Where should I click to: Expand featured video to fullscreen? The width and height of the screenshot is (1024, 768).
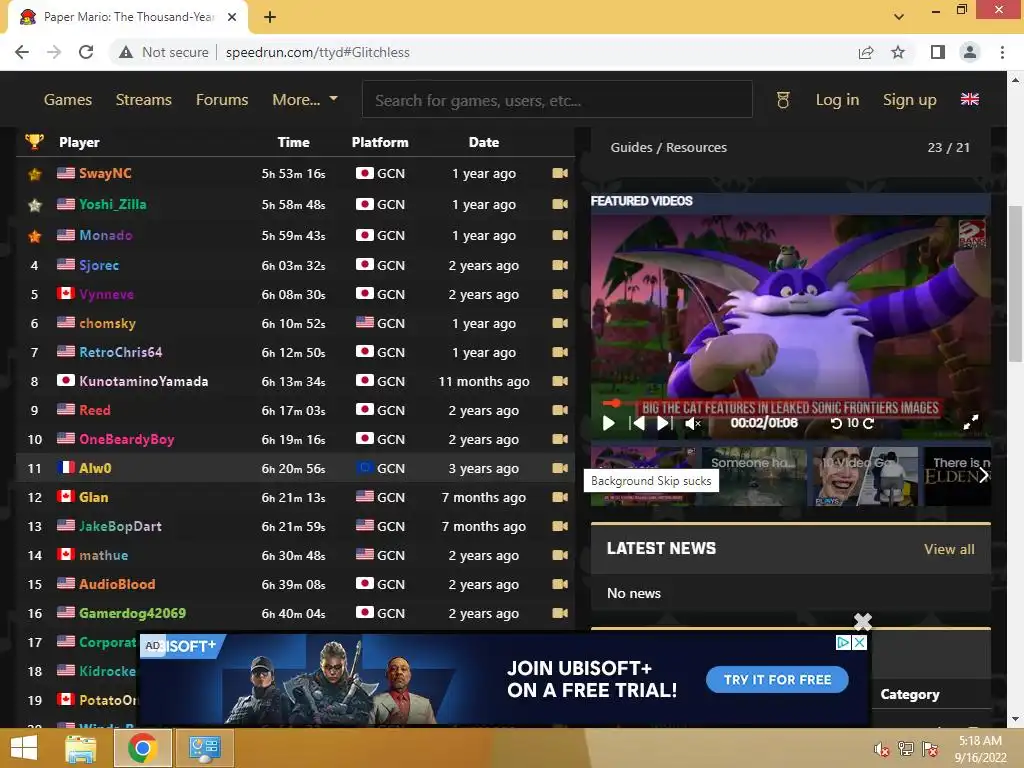[x=971, y=422]
